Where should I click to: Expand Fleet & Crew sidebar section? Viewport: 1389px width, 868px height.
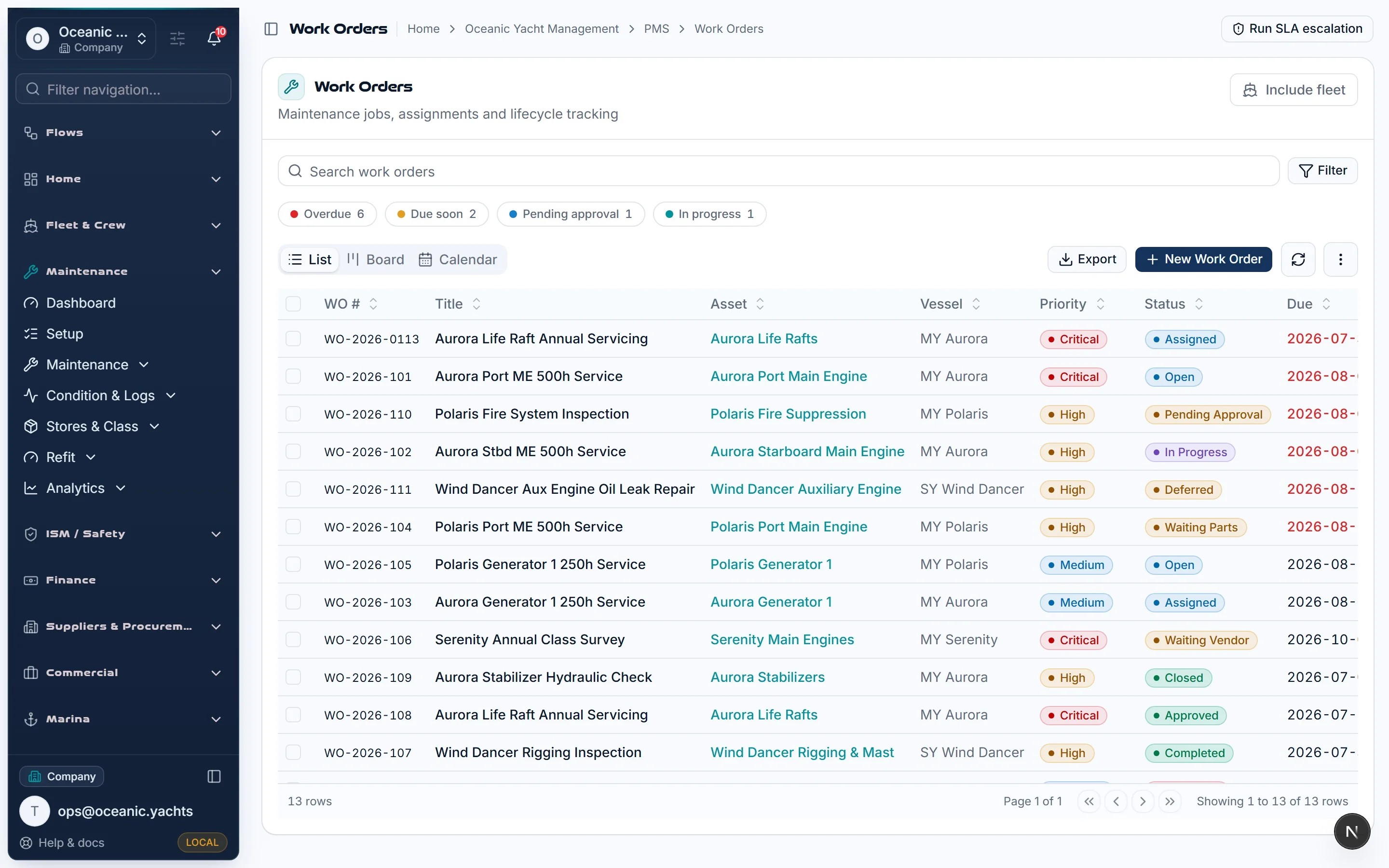pos(123,225)
